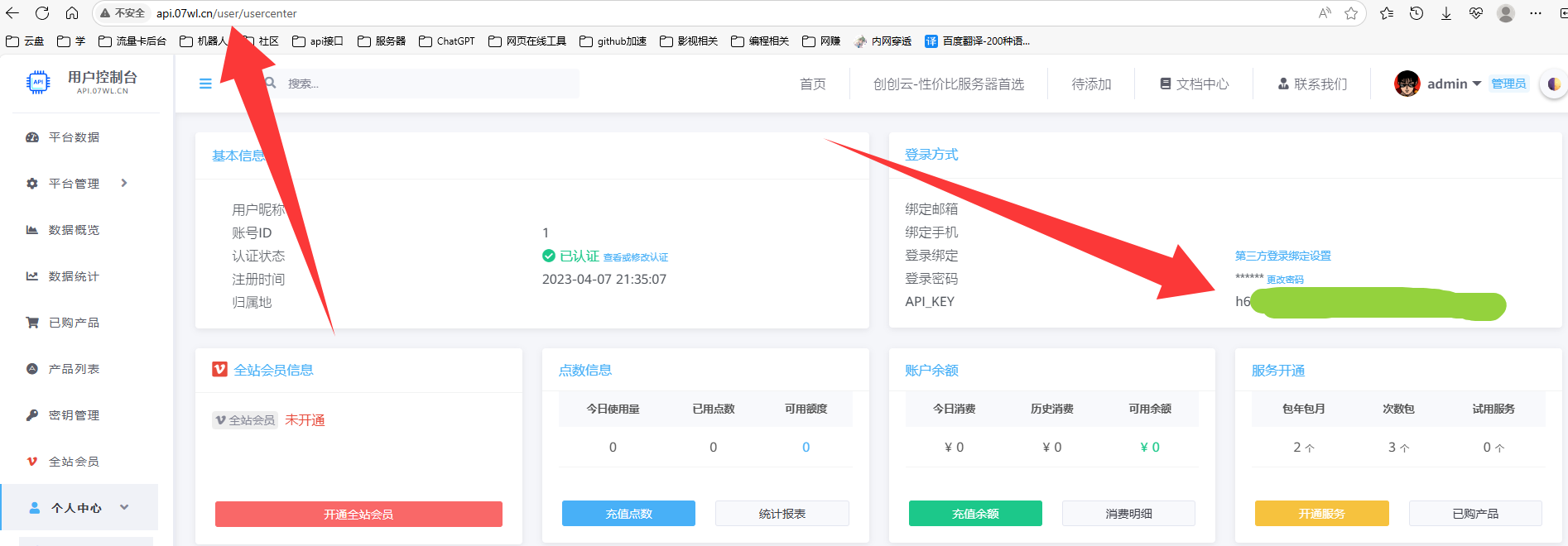The image size is (1568, 546).
Task: Click the 文档中心 navigation item
Action: coord(1194,84)
